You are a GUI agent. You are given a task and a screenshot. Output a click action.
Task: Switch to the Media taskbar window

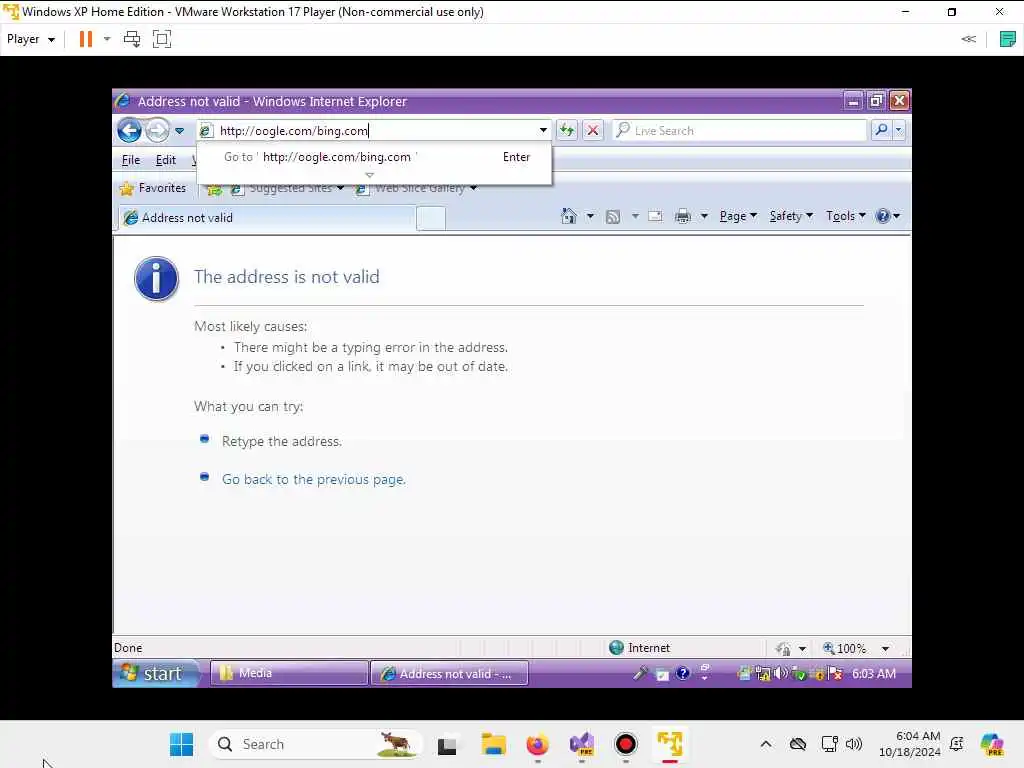point(289,673)
